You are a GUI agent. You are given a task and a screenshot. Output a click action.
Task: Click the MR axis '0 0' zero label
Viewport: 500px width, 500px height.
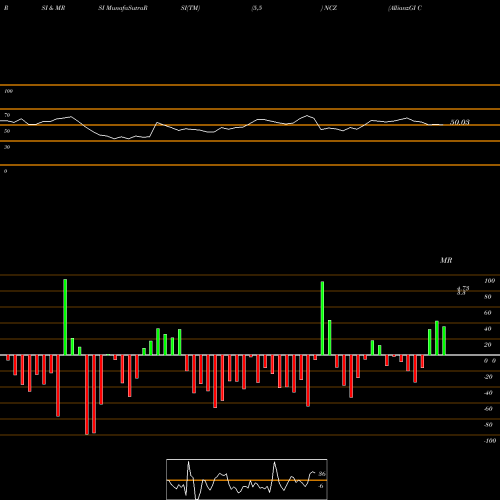(490, 361)
